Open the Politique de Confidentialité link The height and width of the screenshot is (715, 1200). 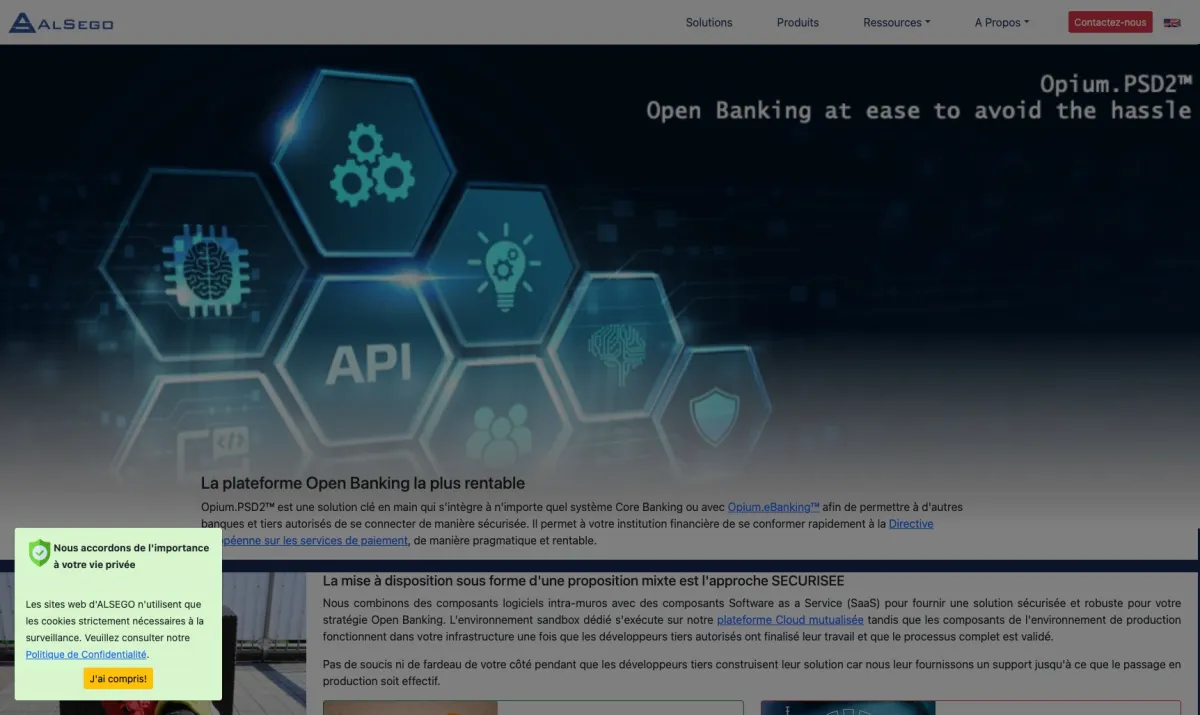click(x=86, y=654)
